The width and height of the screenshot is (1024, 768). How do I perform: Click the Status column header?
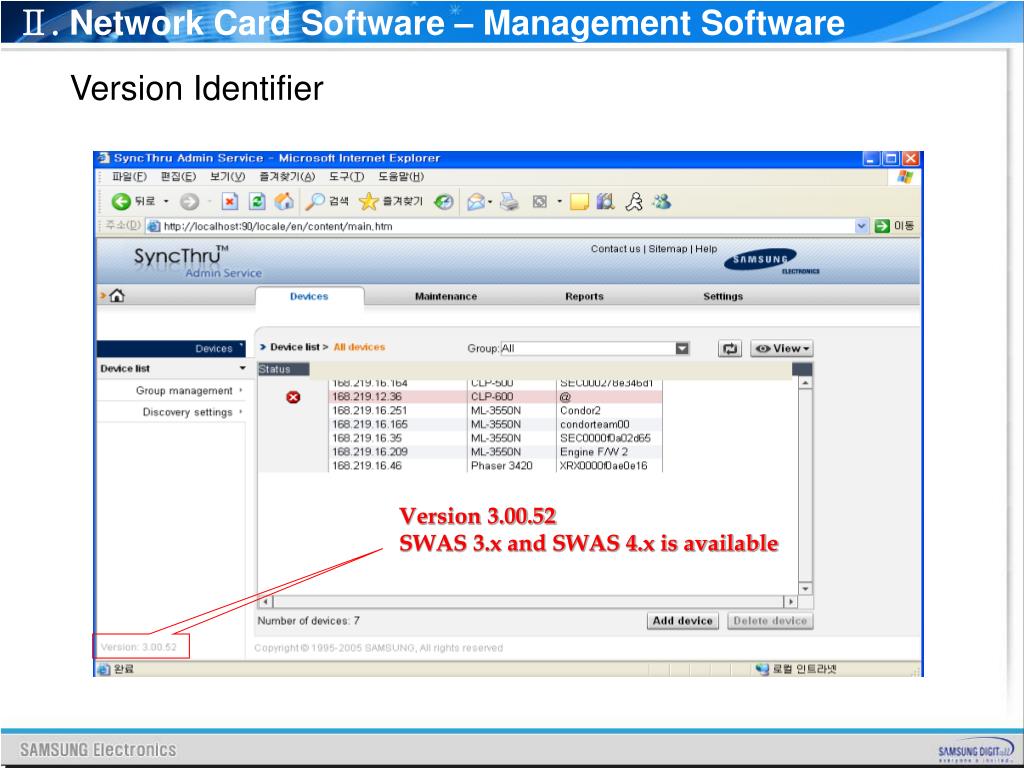coord(283,370)
